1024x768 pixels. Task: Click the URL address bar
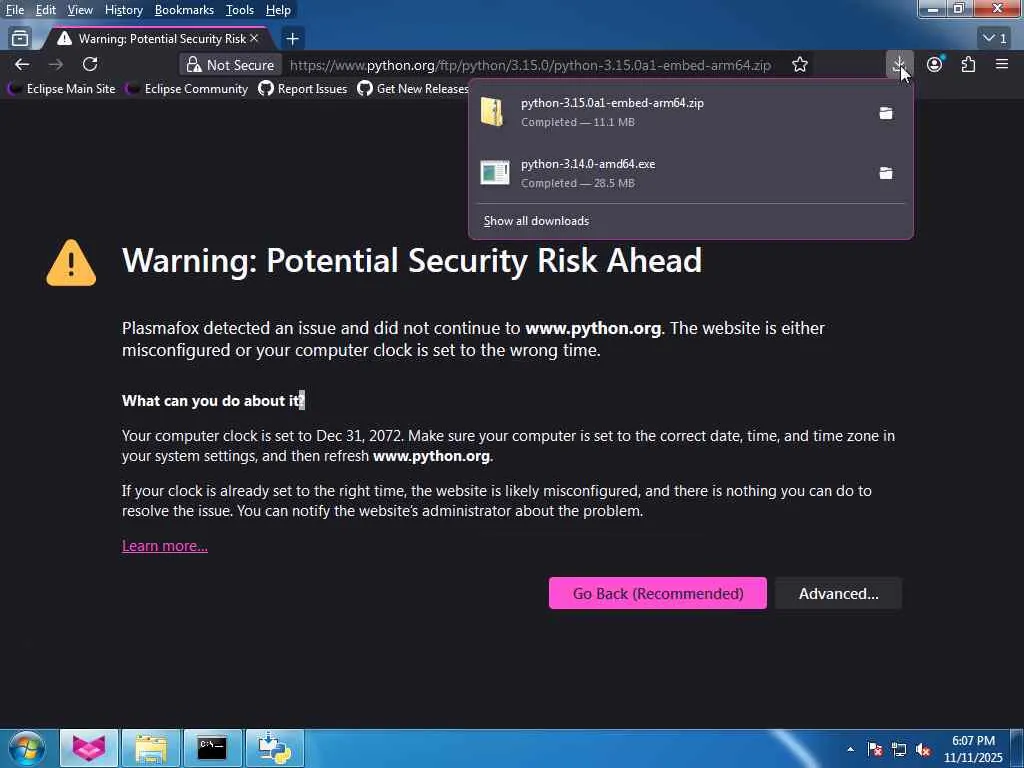coord(530,65)
